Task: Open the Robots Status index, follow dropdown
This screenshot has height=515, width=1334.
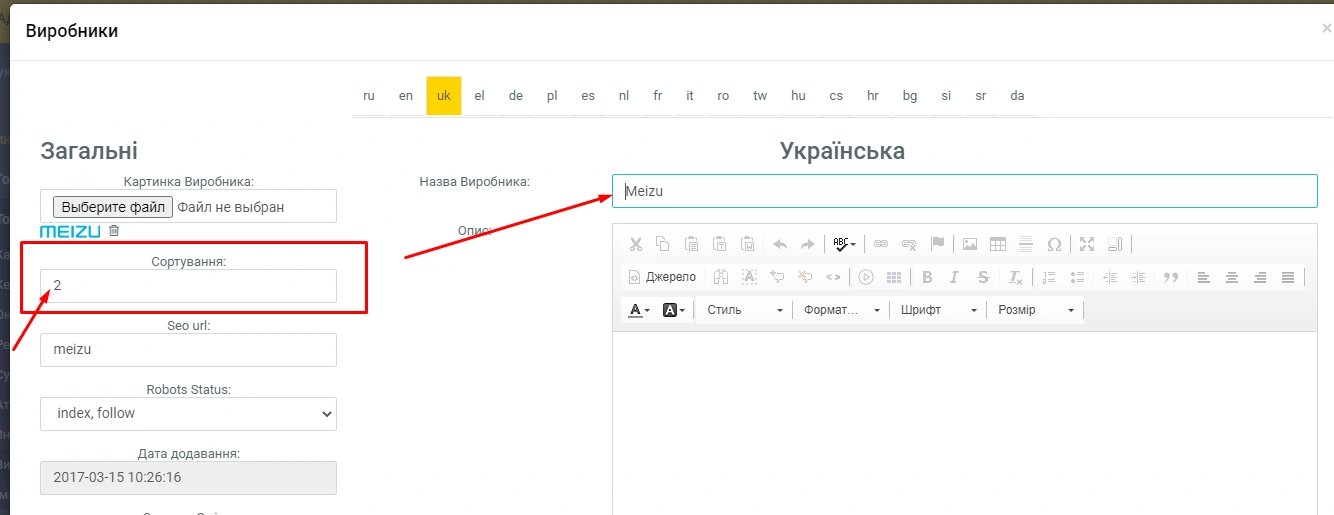Action: coord(189,413)
